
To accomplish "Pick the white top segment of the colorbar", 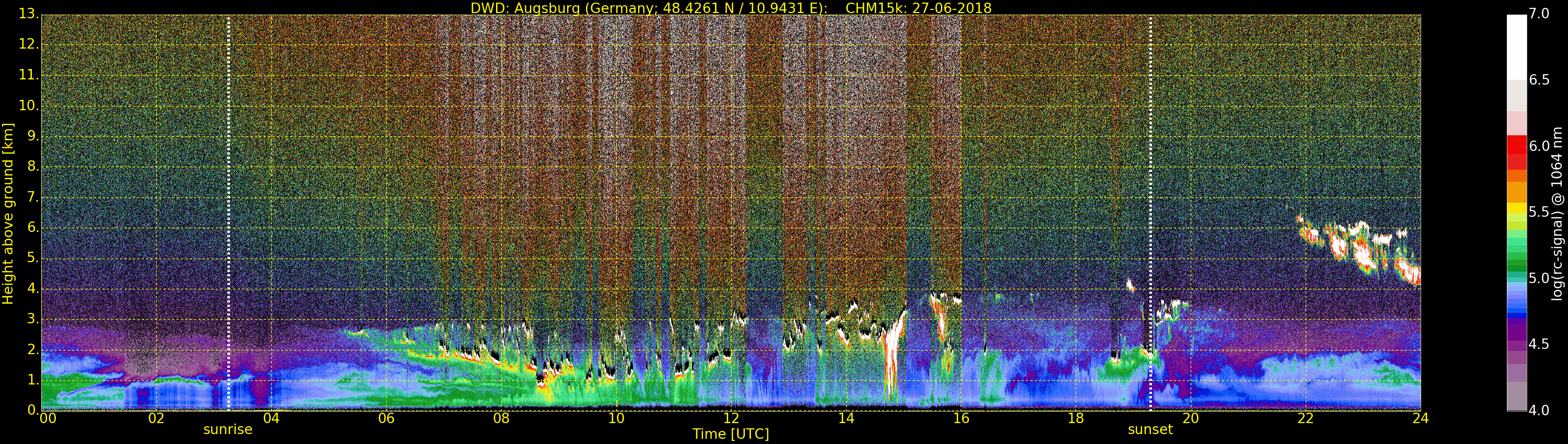I will click(1516, 46).
